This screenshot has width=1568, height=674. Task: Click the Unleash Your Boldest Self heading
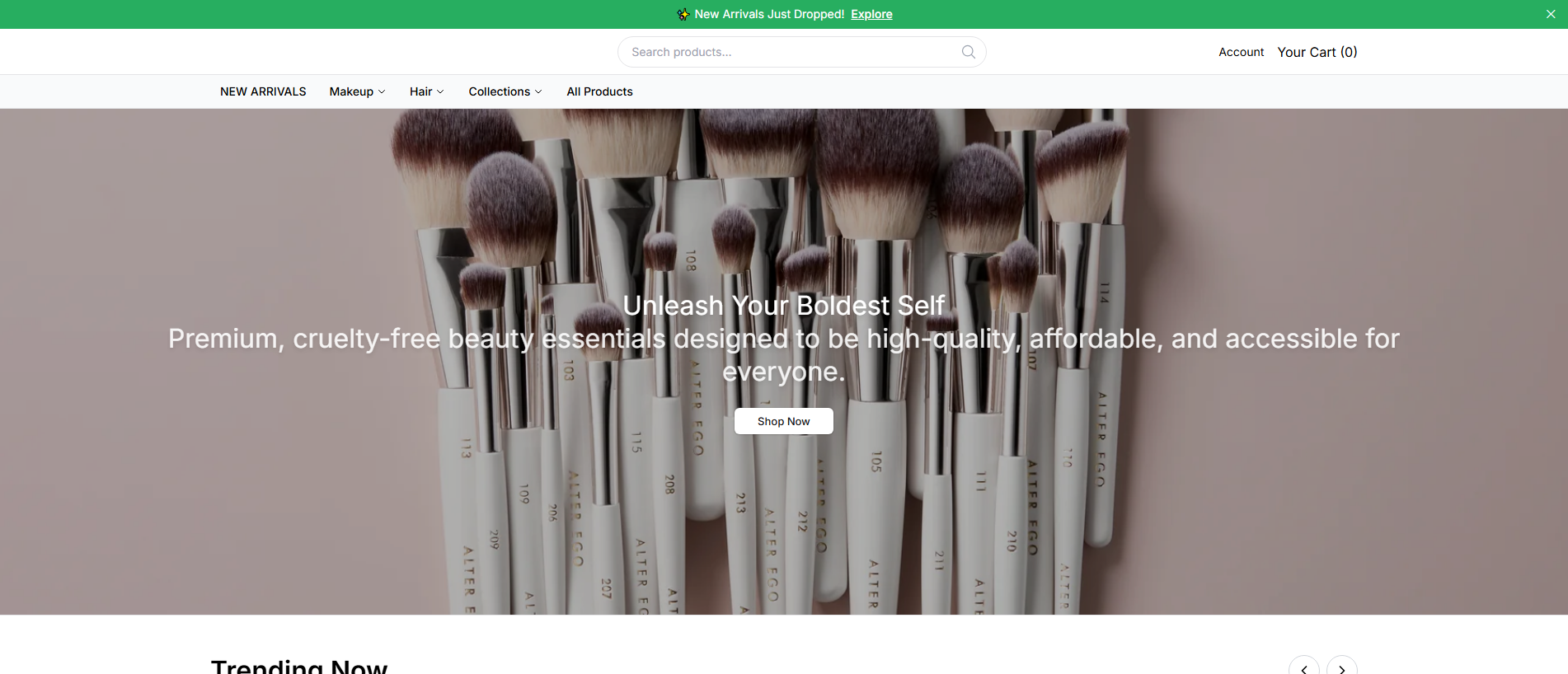point(783,306)
